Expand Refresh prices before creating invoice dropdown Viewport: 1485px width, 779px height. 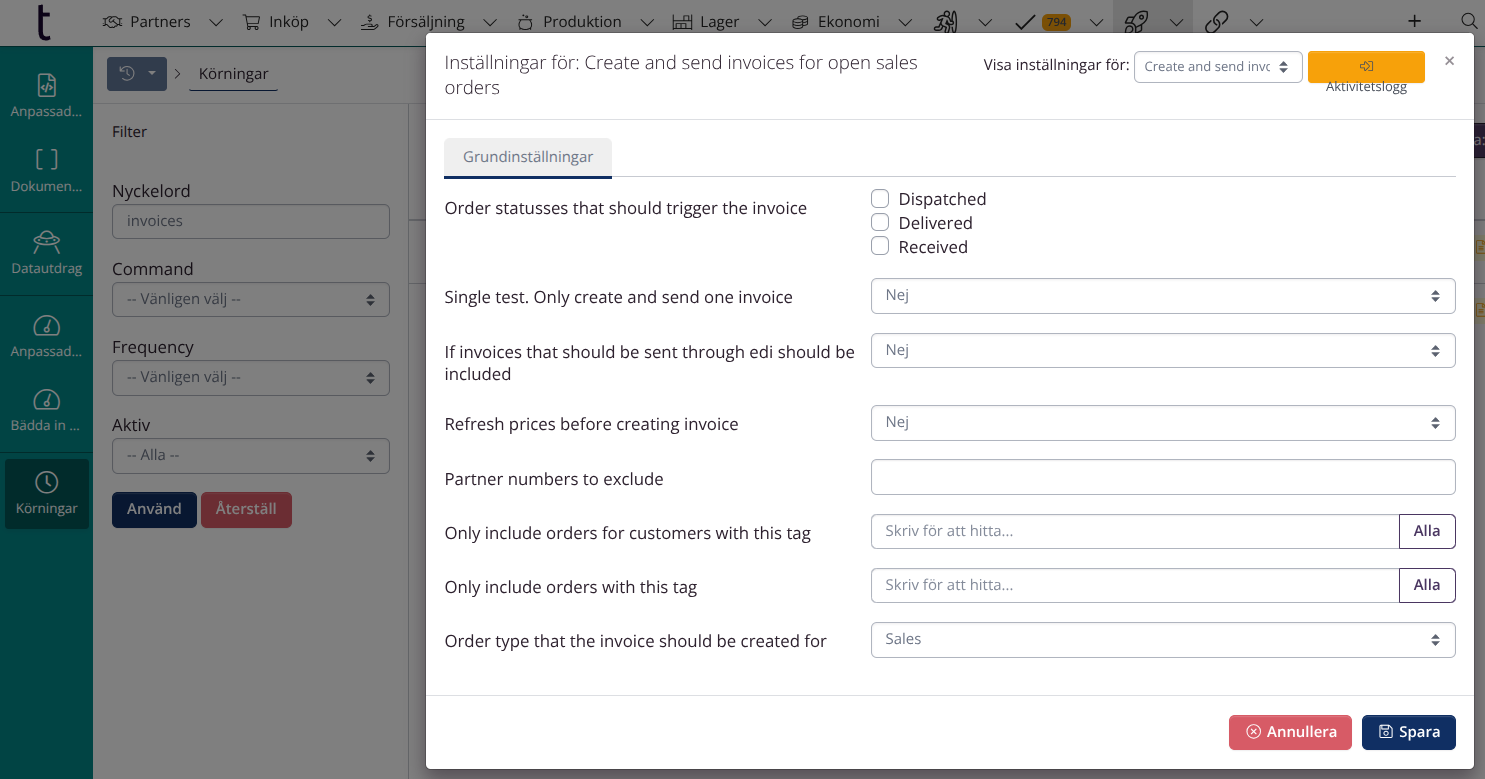click(1162, 423)
